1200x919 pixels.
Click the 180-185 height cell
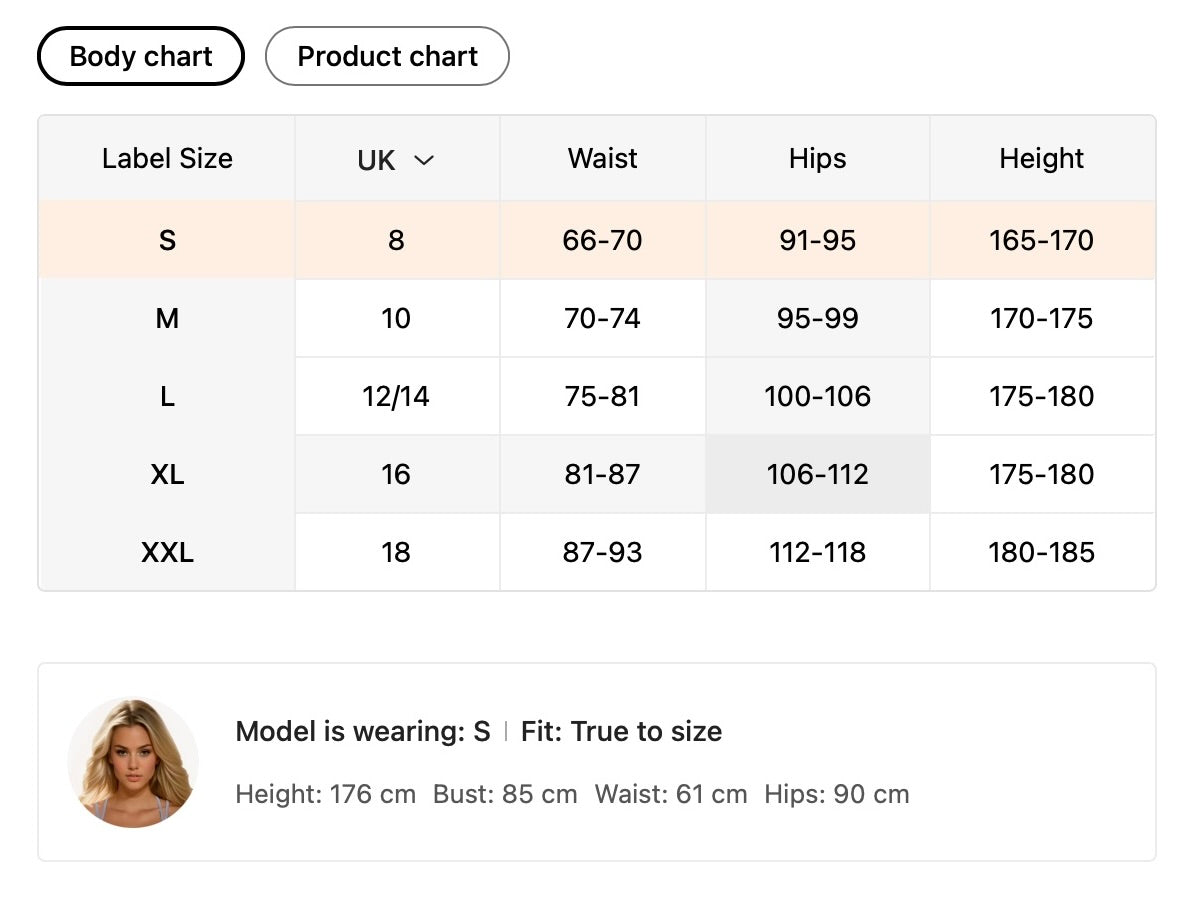(x=1042, y=552)
